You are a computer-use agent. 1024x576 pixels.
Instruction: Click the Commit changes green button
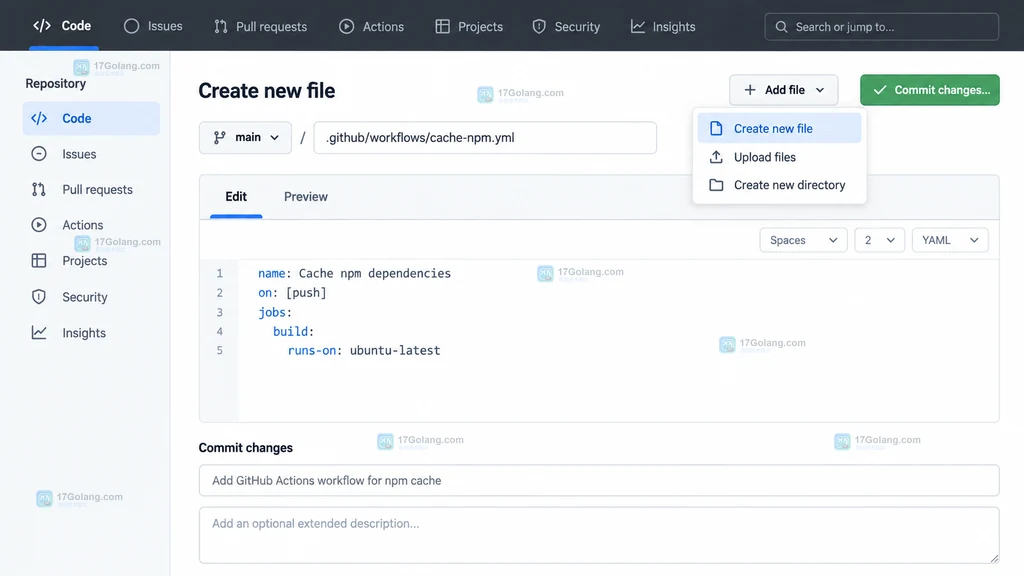(x=930, y=90)
